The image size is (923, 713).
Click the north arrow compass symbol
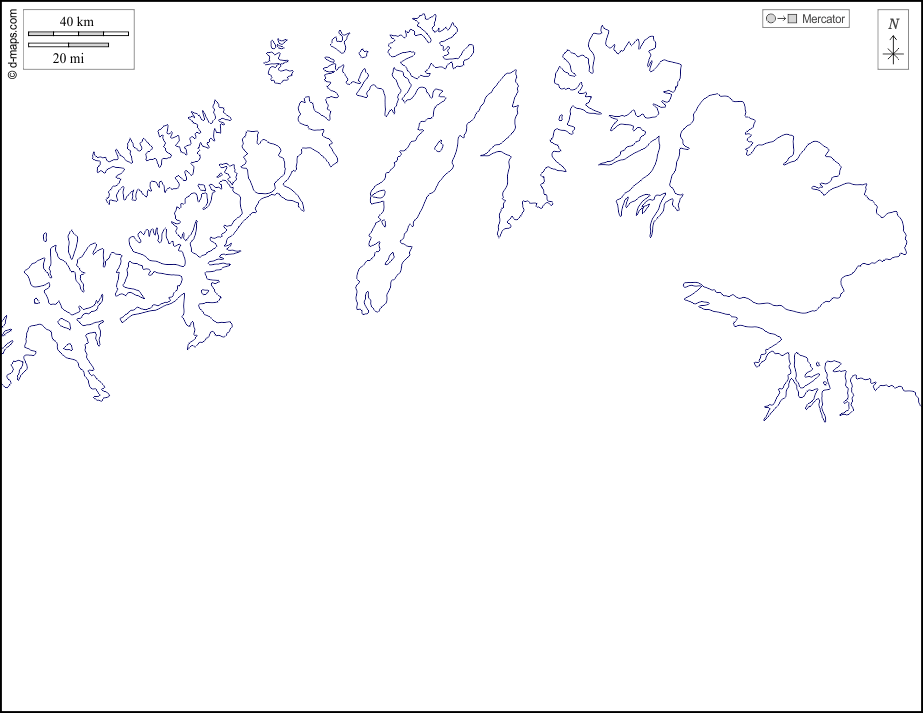coord(893,50)
